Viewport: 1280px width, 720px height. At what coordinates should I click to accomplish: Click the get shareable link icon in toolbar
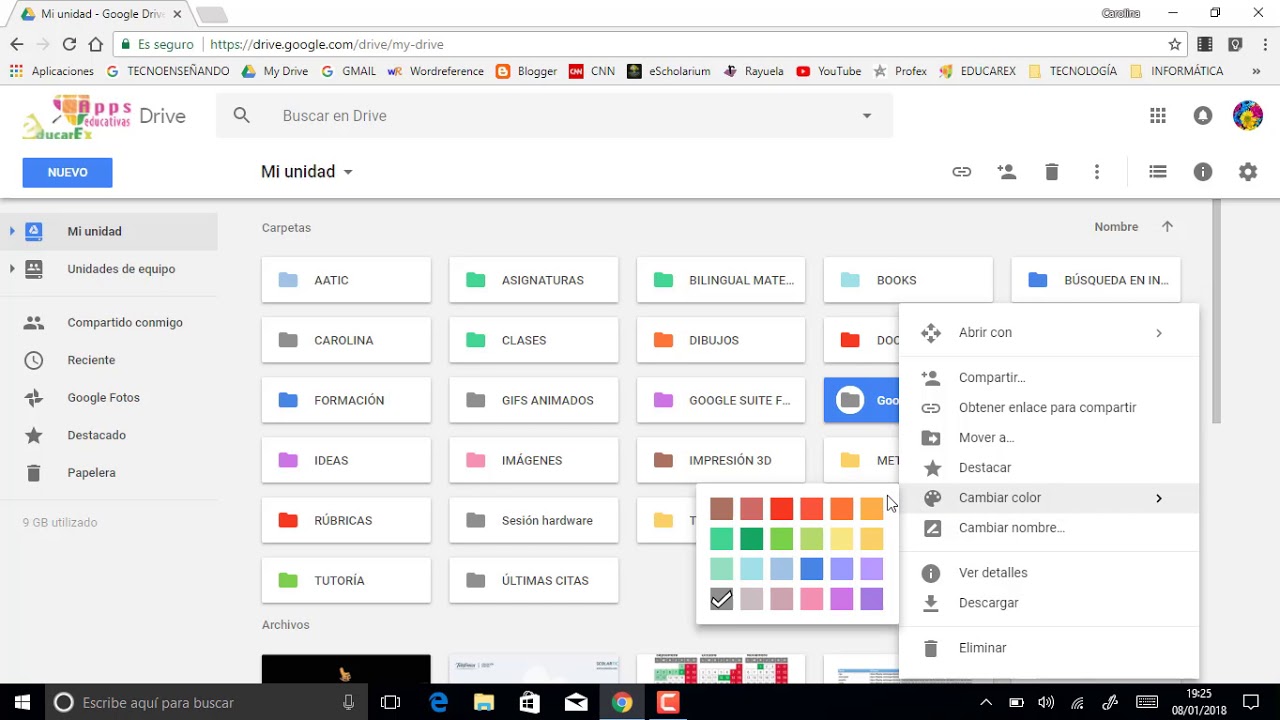click(961, 172)
